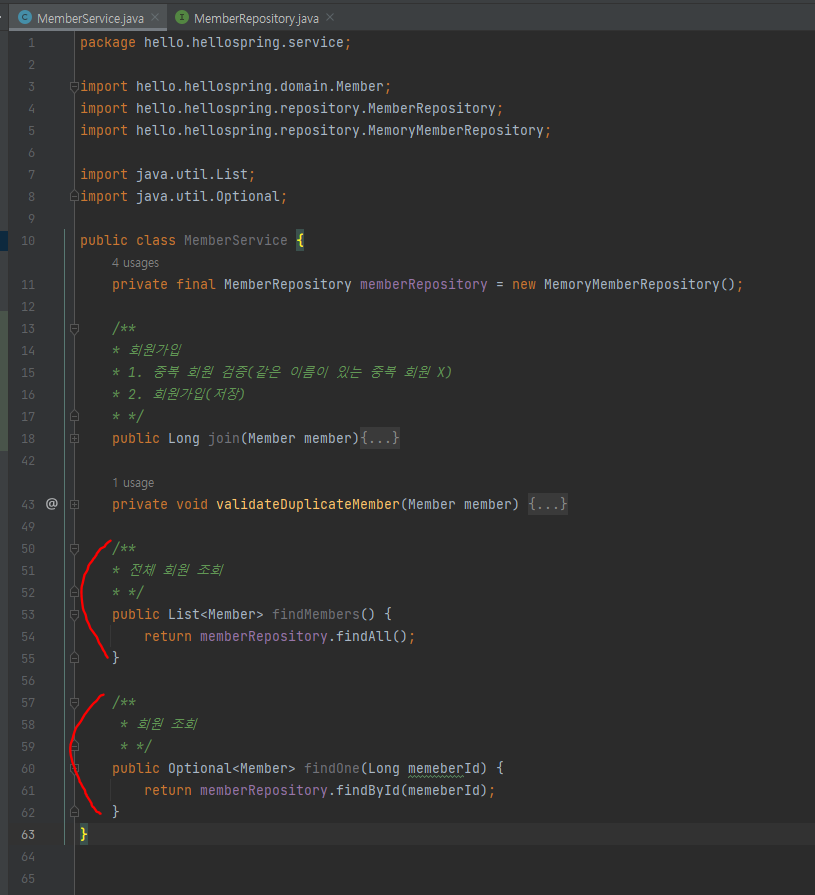The height and width of the screenshot is (895, 815).
Task: Click the findOne method name
Action: point(332,768)
